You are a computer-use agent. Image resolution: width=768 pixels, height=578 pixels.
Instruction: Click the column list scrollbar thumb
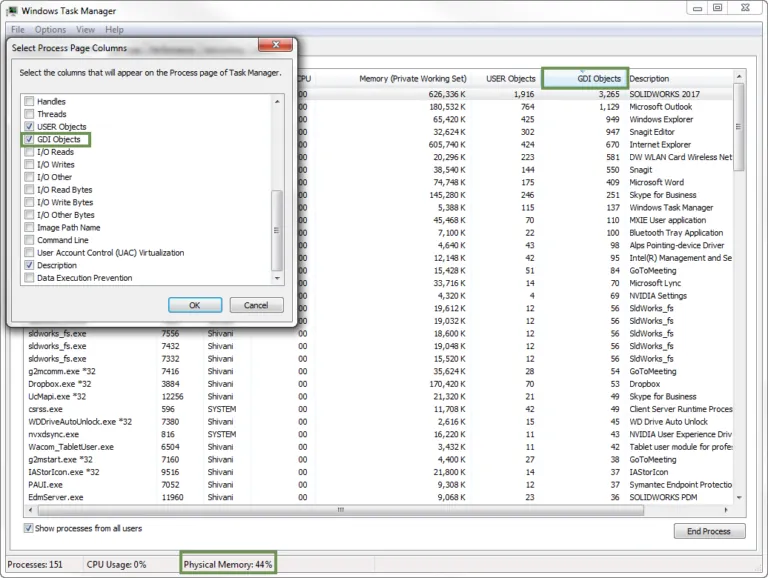pyautogui.click(x=277, y=230)
